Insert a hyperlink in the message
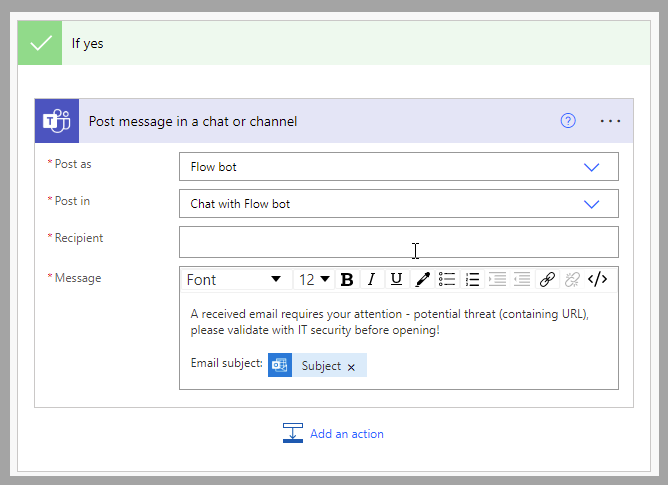 click(x=547, y=280)
